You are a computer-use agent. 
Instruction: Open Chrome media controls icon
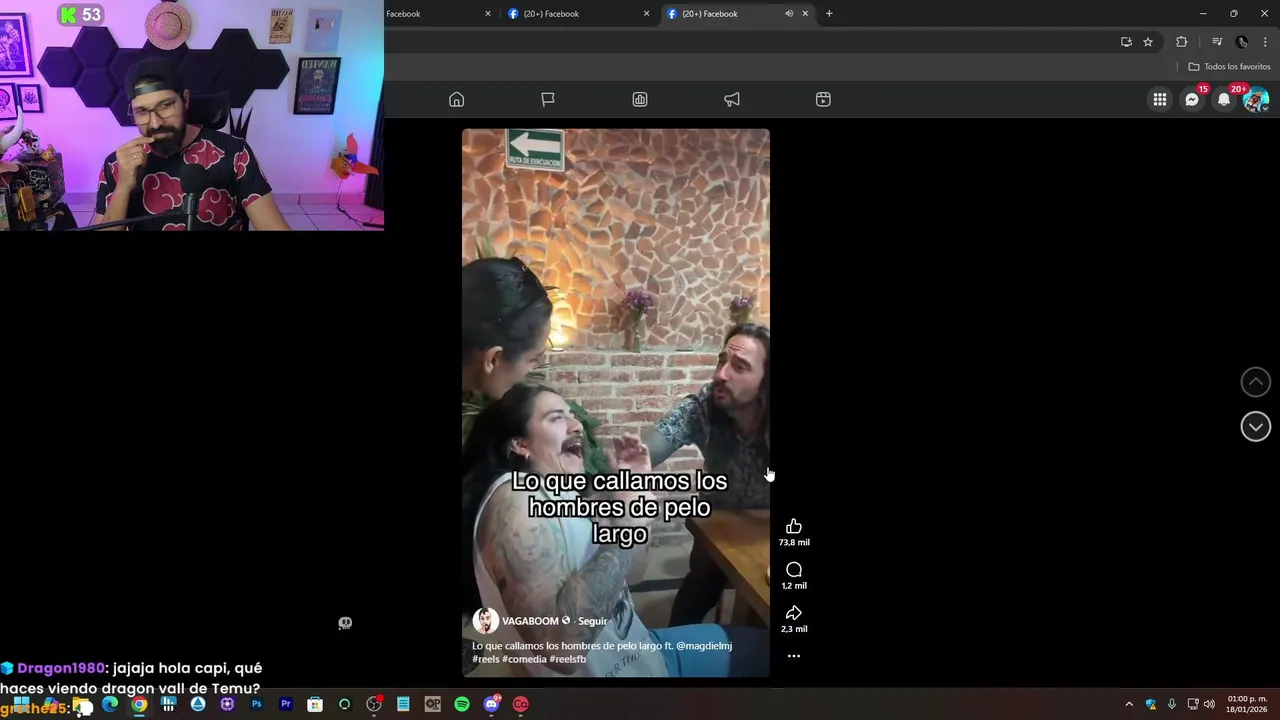pos(1217,42)
